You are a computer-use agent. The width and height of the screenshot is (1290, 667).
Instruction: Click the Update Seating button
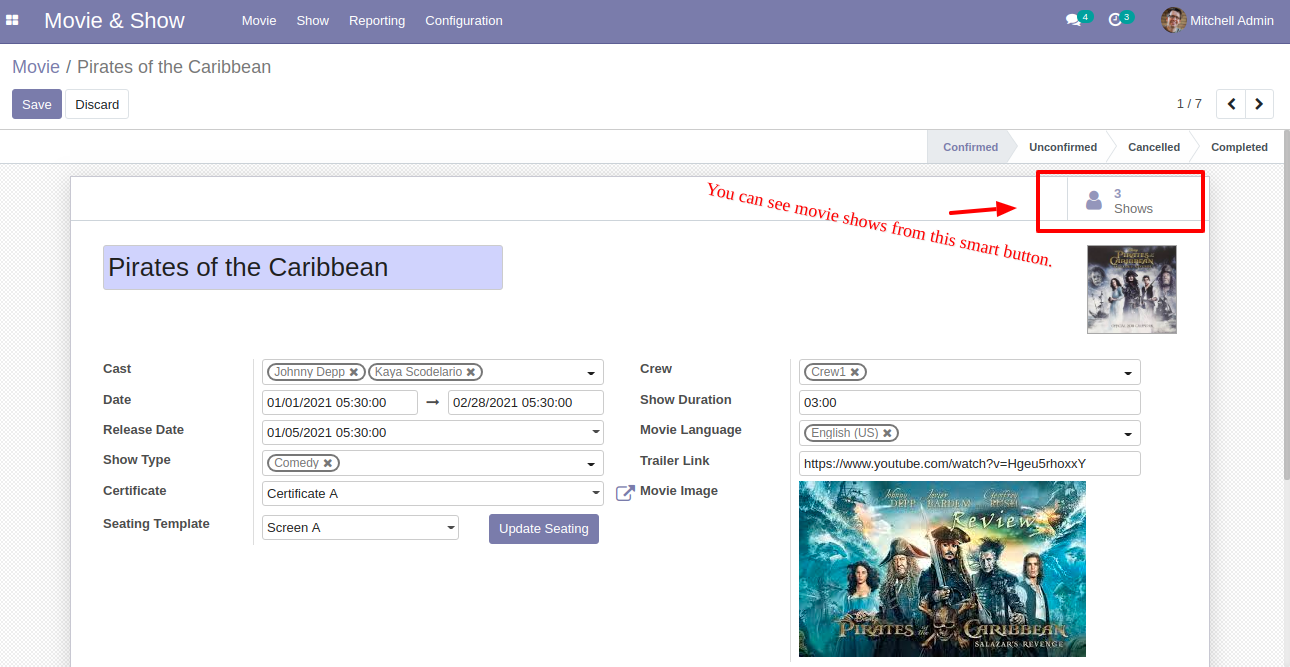[x=544, y=529]
